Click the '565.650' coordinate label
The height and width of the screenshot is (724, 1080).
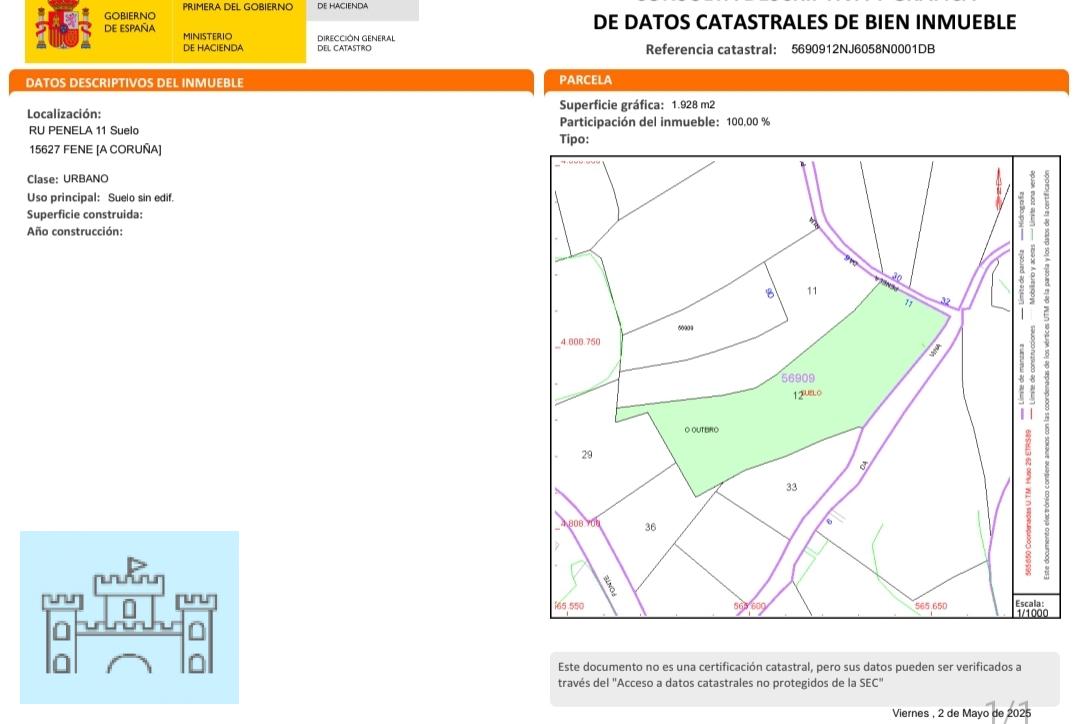tap(931, 606)
